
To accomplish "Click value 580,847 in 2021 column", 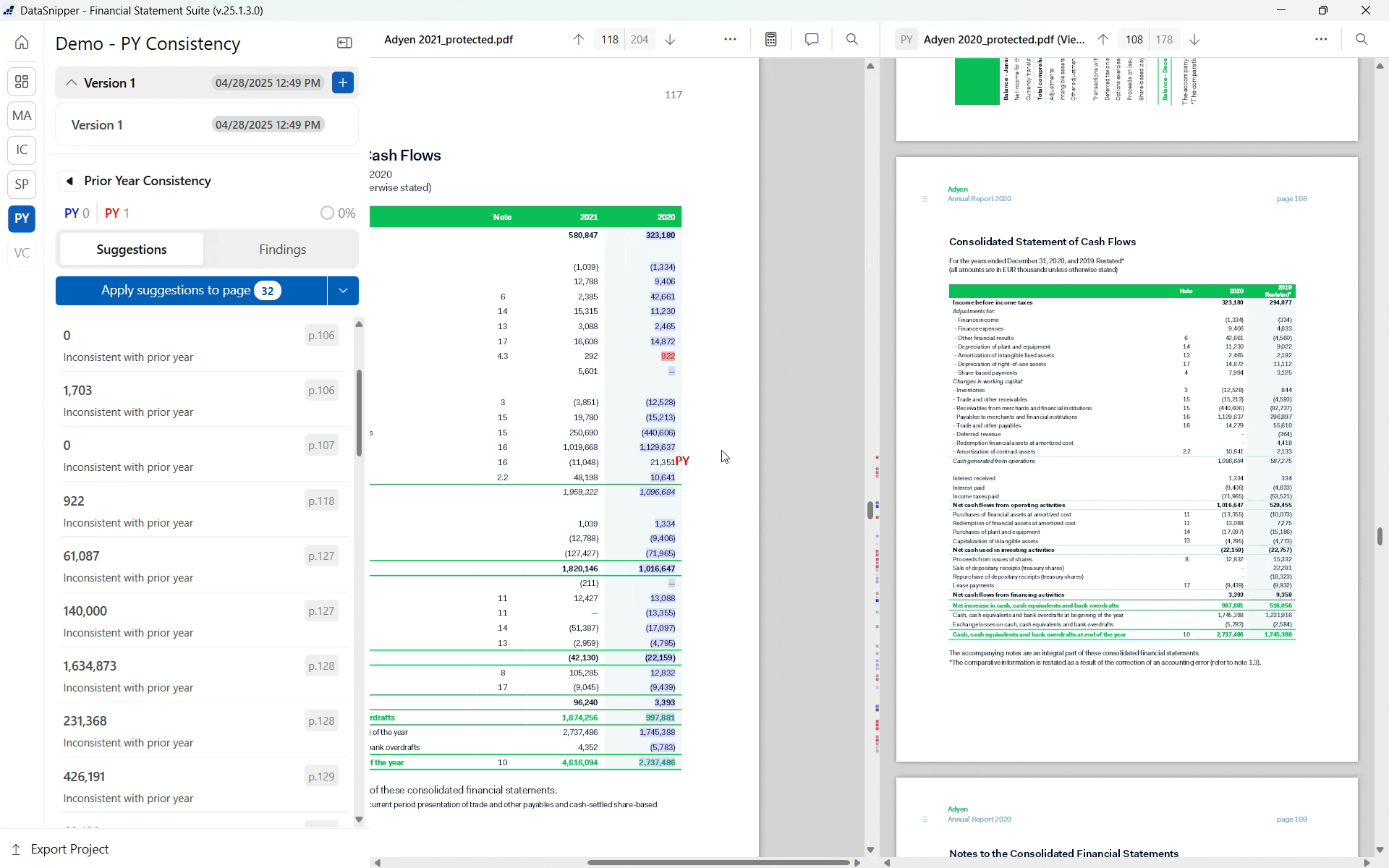I will click(x=583, y=235).
